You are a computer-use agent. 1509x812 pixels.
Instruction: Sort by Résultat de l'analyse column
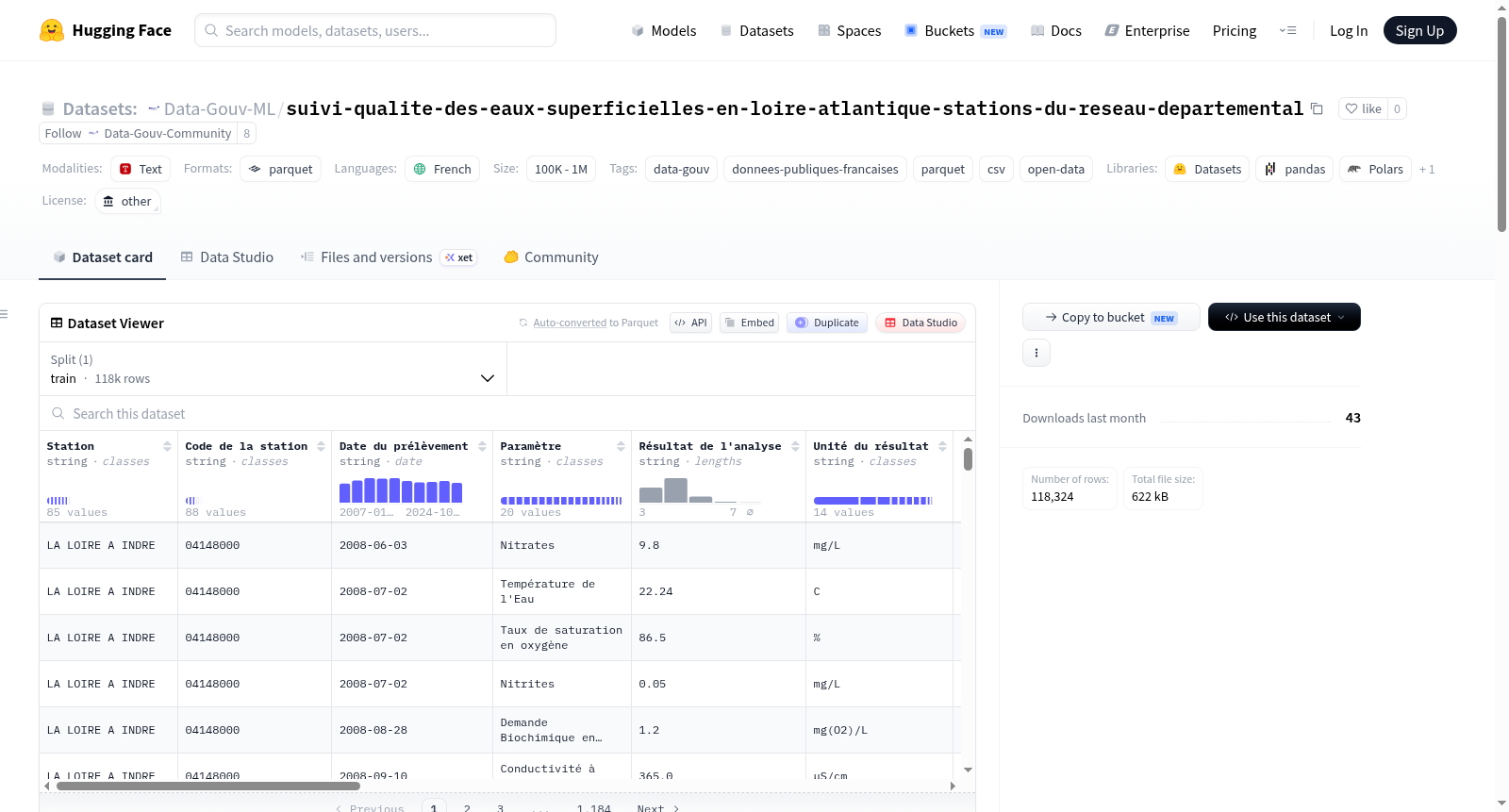tap(795, 446)
